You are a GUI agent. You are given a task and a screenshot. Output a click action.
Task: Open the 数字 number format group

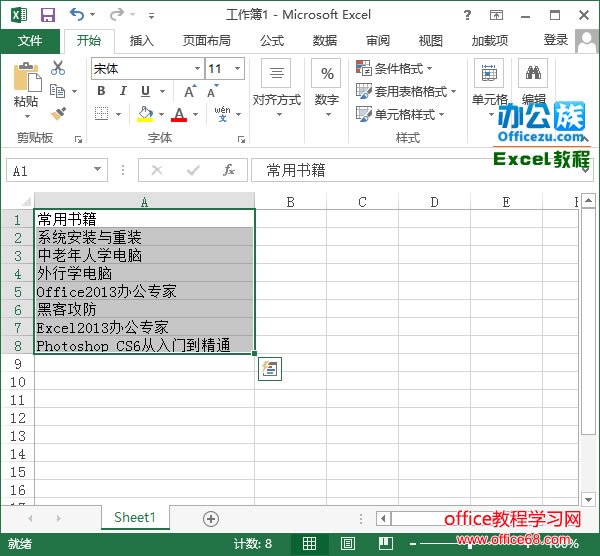click(x=326, y=88)
